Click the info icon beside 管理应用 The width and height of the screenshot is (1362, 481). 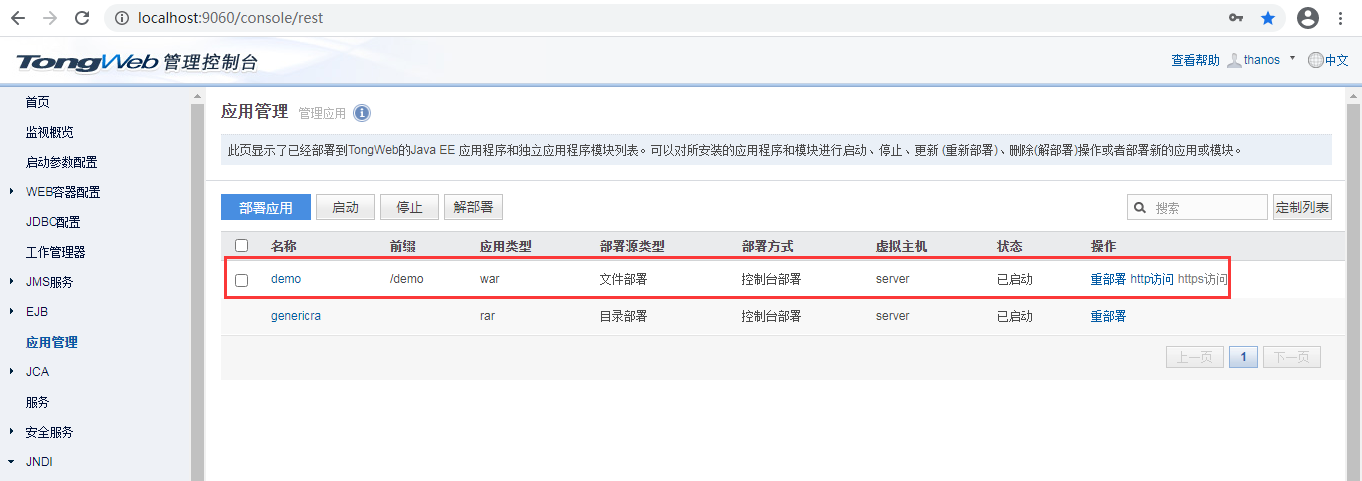tap(362, 112)
